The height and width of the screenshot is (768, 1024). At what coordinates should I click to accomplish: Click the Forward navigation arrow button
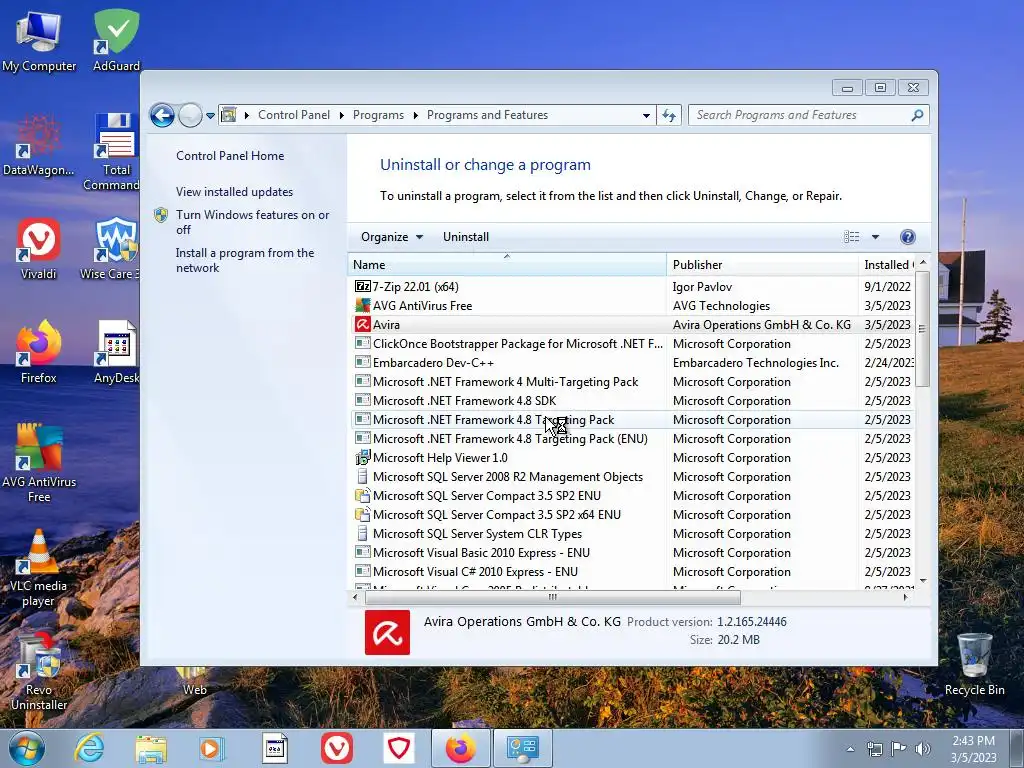(190, 116)
